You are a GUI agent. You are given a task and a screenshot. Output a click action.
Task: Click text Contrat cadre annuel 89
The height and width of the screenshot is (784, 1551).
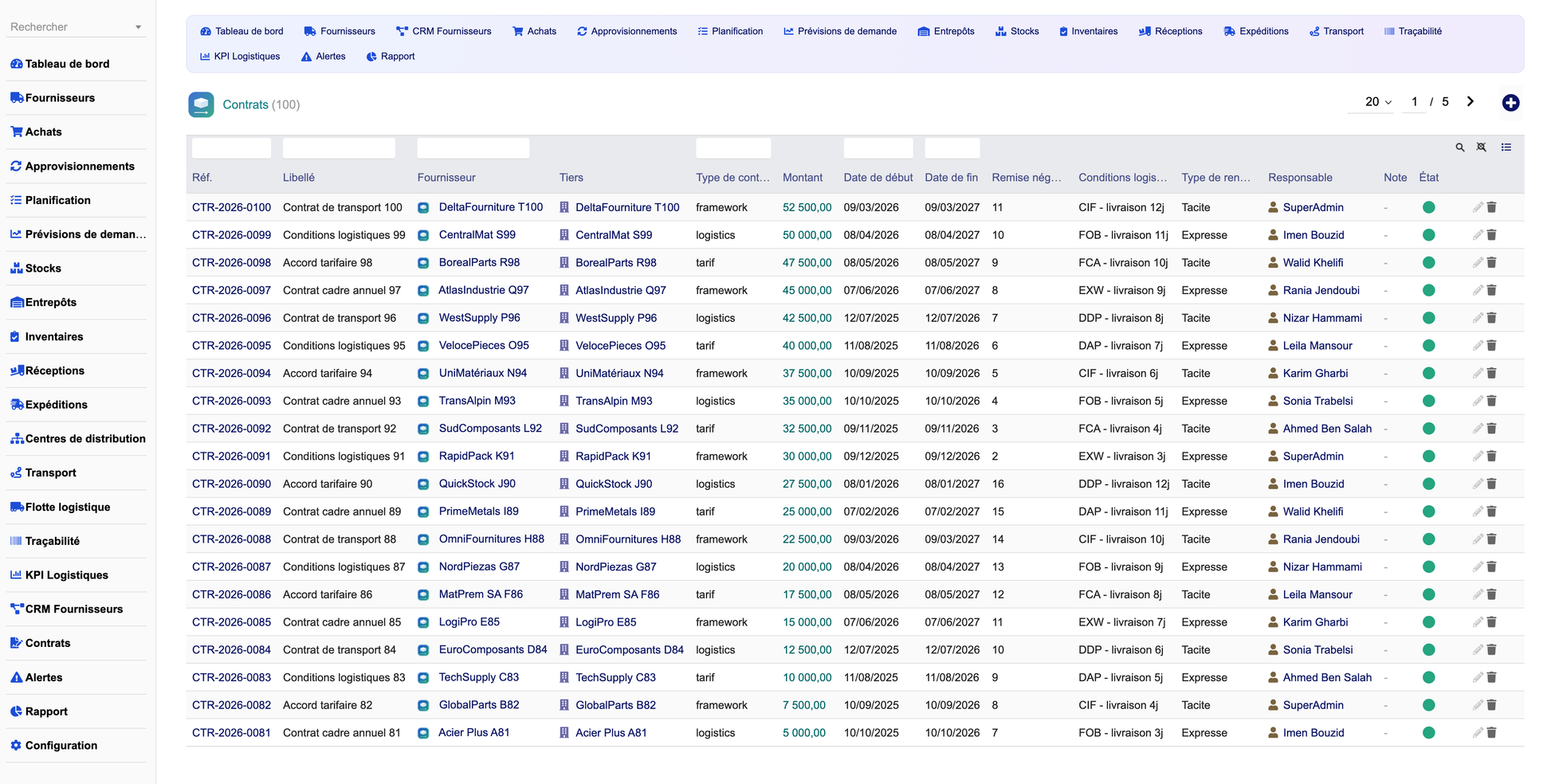pyautogui.click(x=342, y=512)
